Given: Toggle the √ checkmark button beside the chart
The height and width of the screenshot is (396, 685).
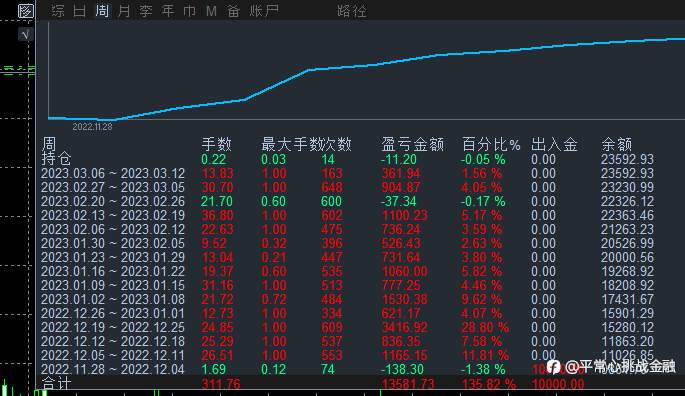Looking at the screenshot, I should [x=25, y=35].
